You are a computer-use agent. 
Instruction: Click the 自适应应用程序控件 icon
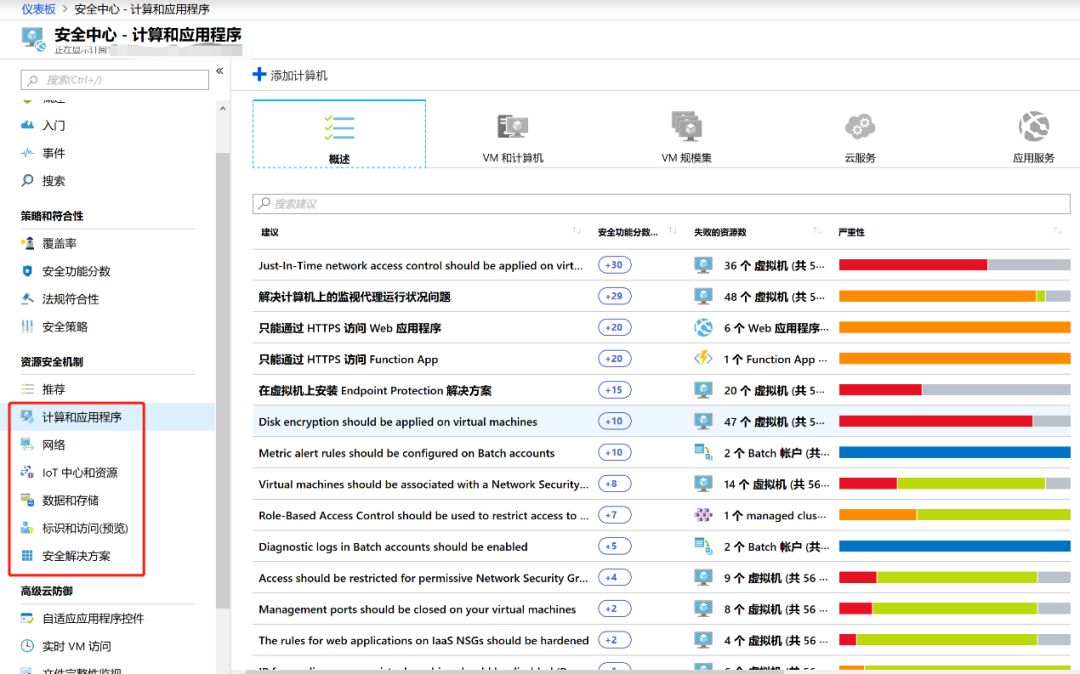(28, 618)
